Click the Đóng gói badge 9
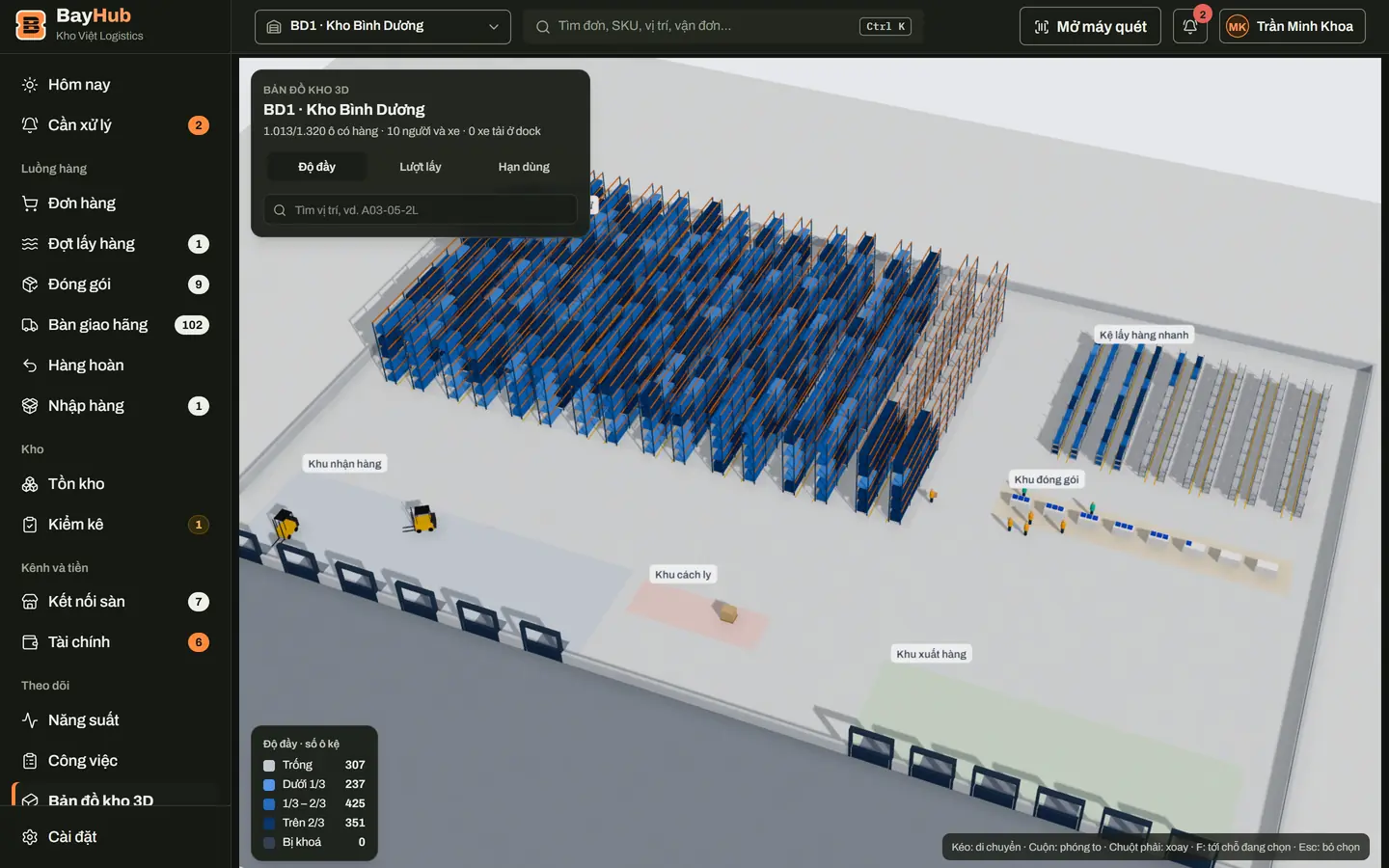 (x=199, y=285)
